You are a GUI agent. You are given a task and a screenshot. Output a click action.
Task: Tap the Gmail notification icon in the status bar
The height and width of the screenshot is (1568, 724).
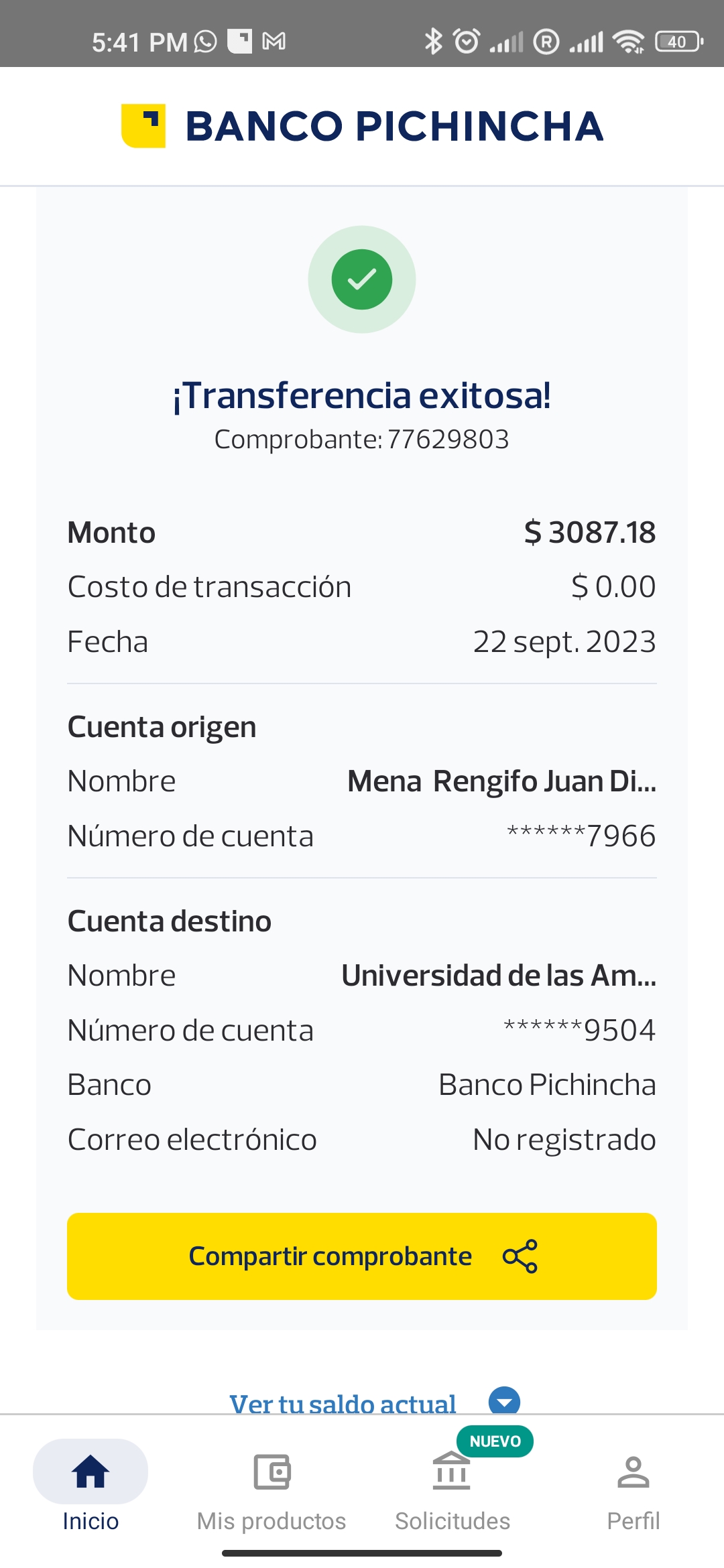tap(274, 42)
